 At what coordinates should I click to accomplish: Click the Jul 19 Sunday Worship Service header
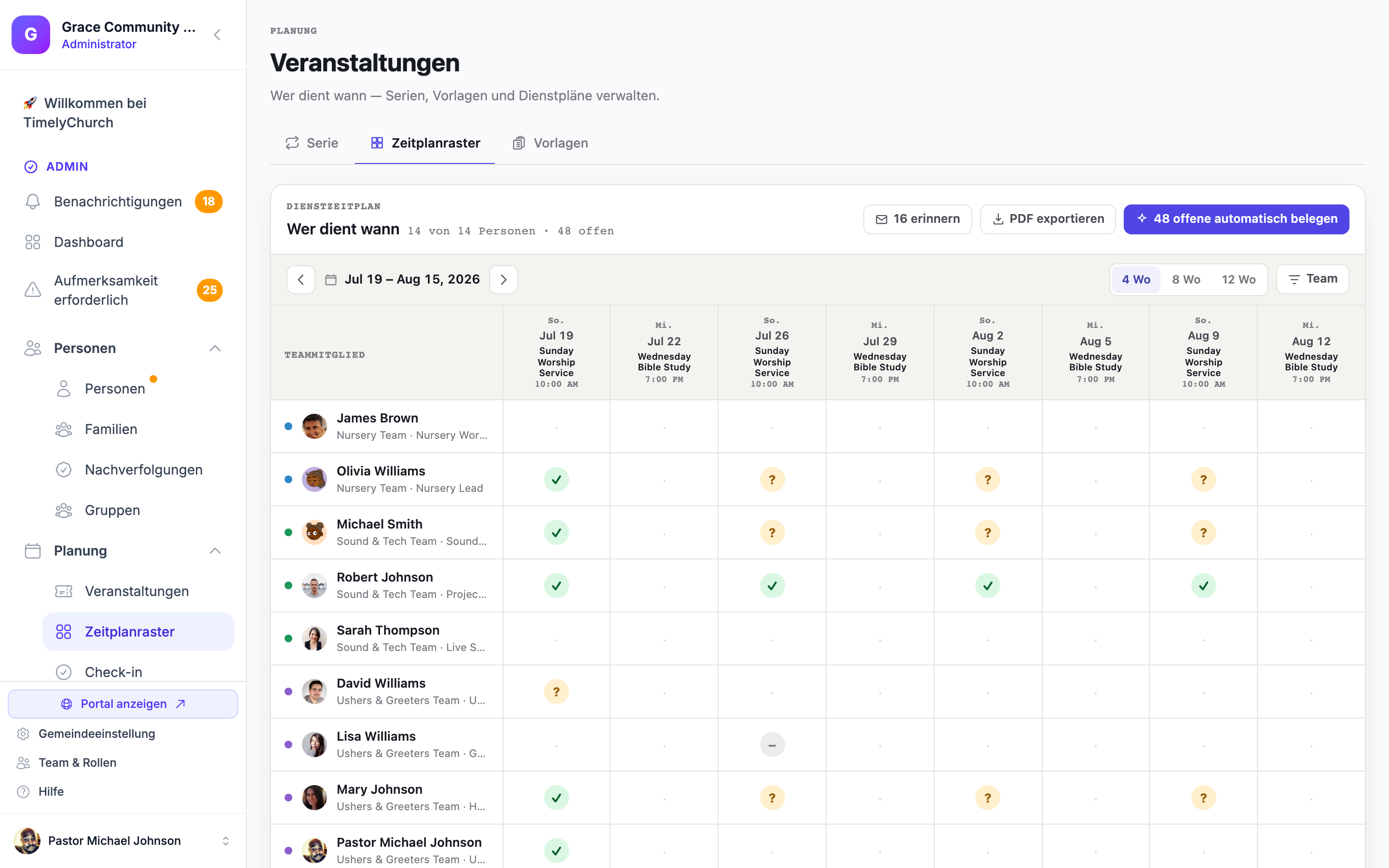[x=556, y=353]
